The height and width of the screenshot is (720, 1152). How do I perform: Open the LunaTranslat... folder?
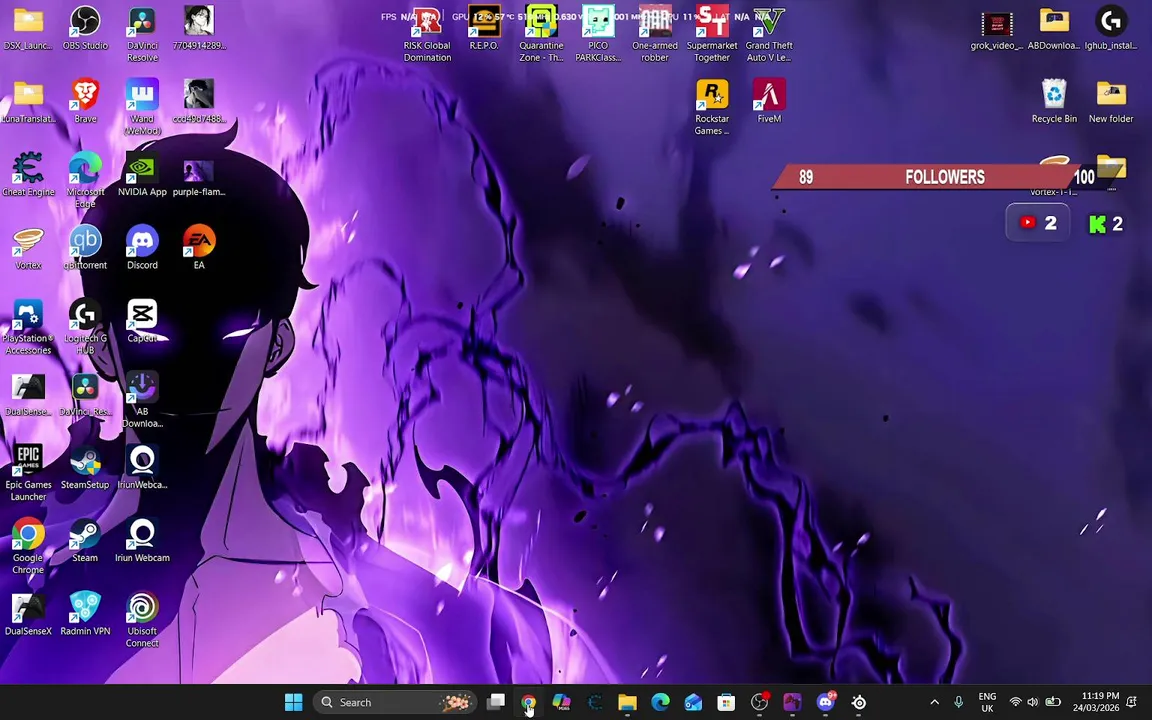click(28, 101)
